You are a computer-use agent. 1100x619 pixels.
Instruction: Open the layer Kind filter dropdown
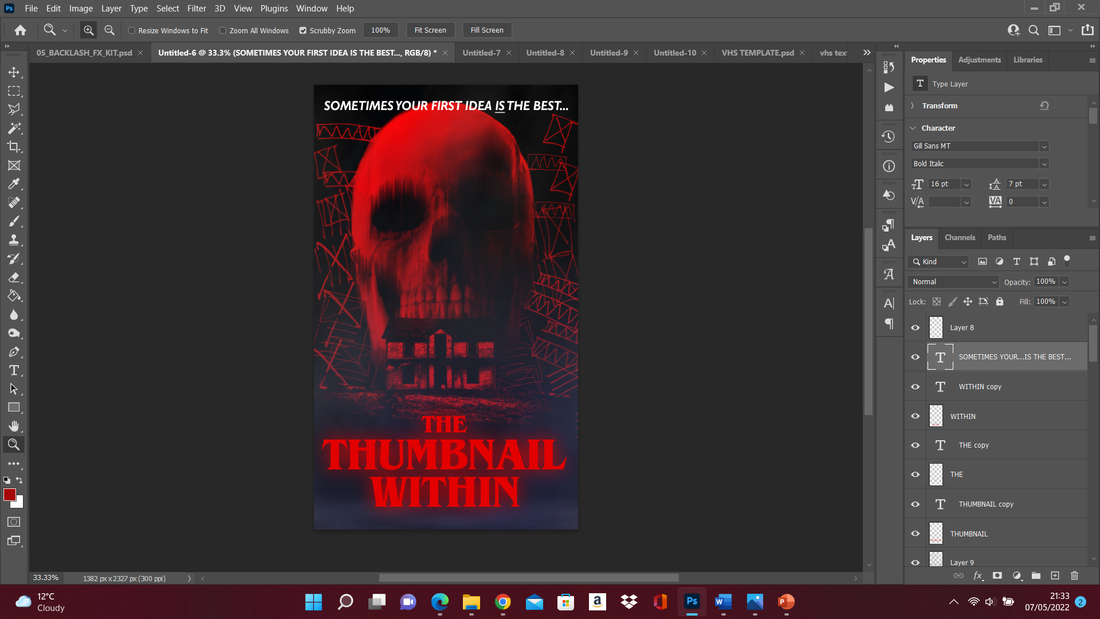[x=940, y=262]
